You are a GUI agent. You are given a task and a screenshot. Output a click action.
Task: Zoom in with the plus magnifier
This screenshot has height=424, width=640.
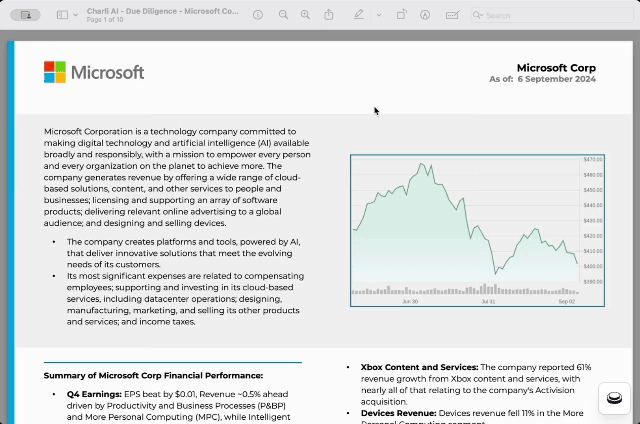(305, 15)
